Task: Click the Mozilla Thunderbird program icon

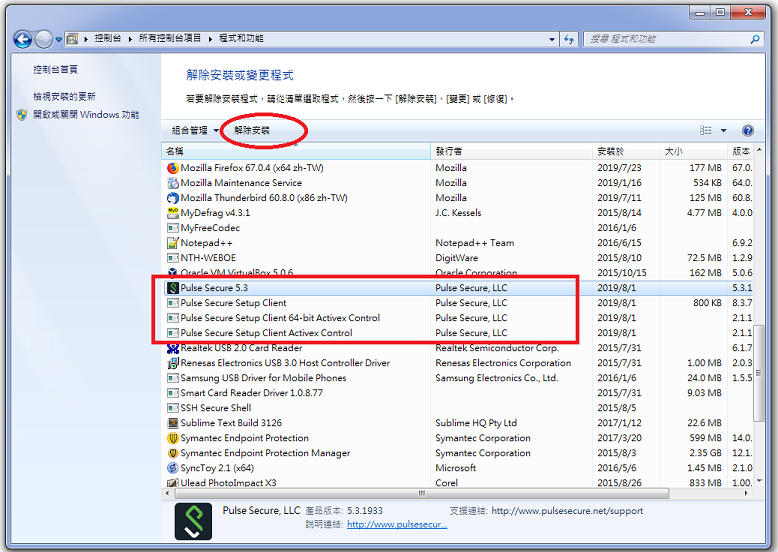Action: (172, 198)
